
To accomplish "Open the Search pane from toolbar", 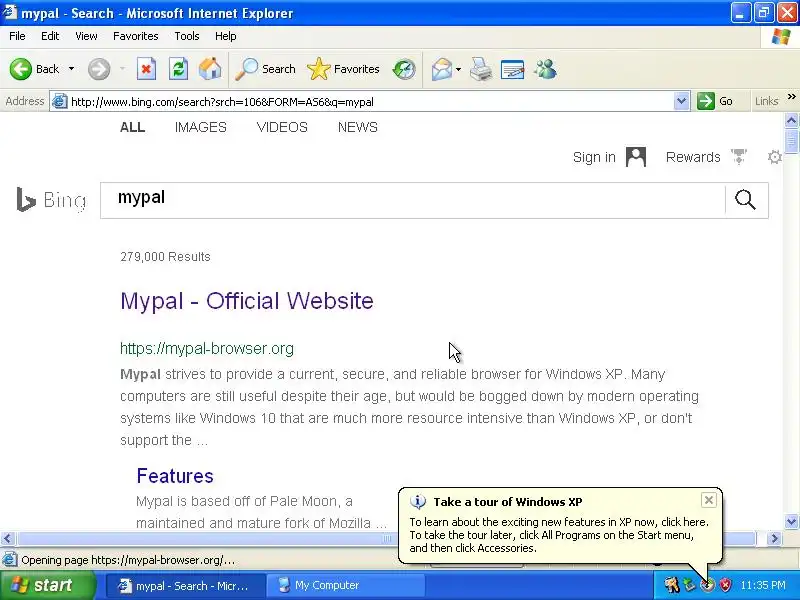I will (x=265, y=69).
